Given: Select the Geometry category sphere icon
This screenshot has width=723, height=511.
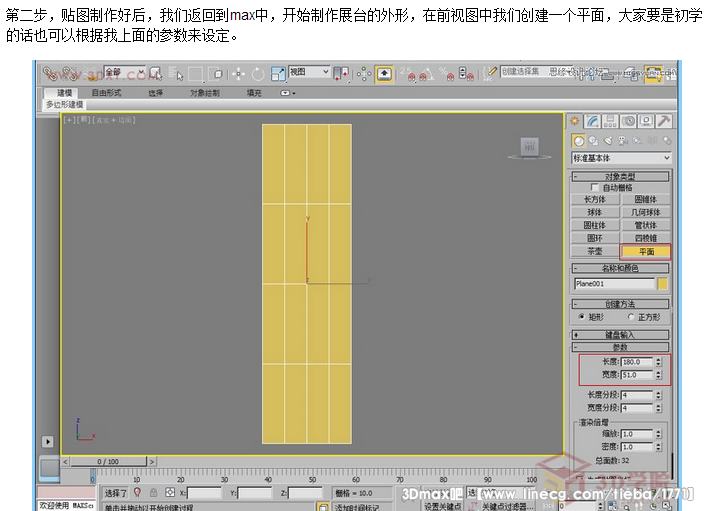Looking at the screenshot, I should (578, 140).
